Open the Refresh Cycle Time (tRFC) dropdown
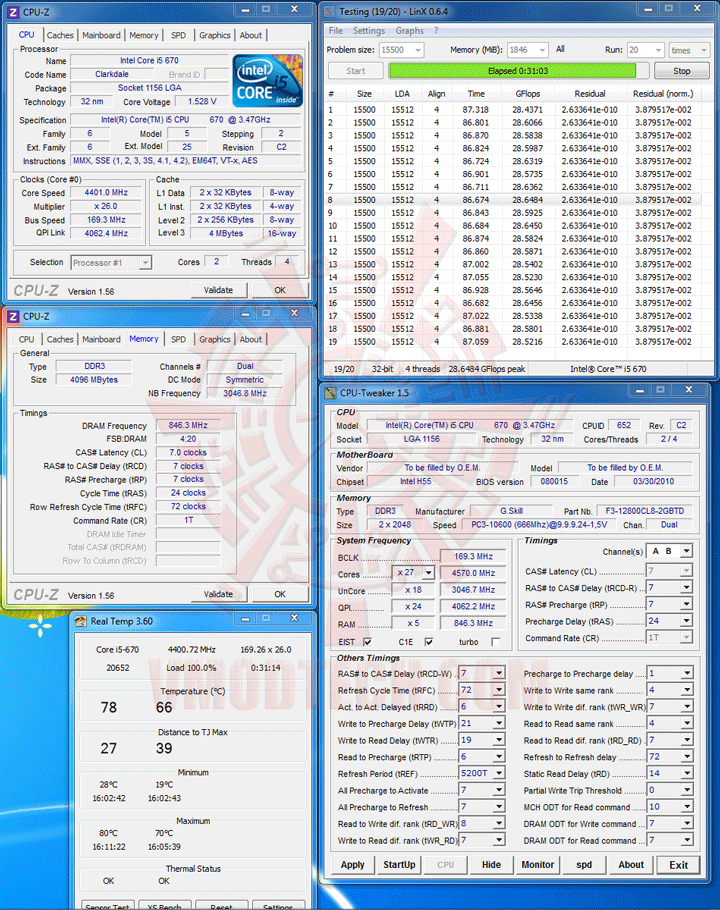The image size is (720, 910). point(499,690)
